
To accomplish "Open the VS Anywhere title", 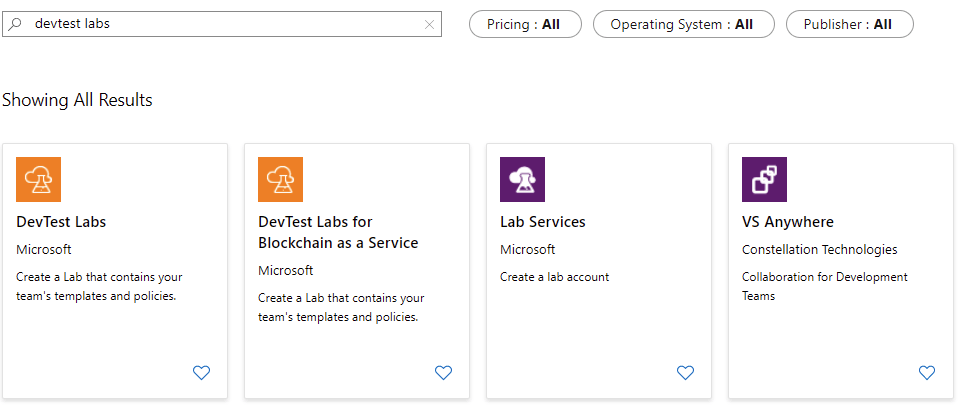I will 787,222.
